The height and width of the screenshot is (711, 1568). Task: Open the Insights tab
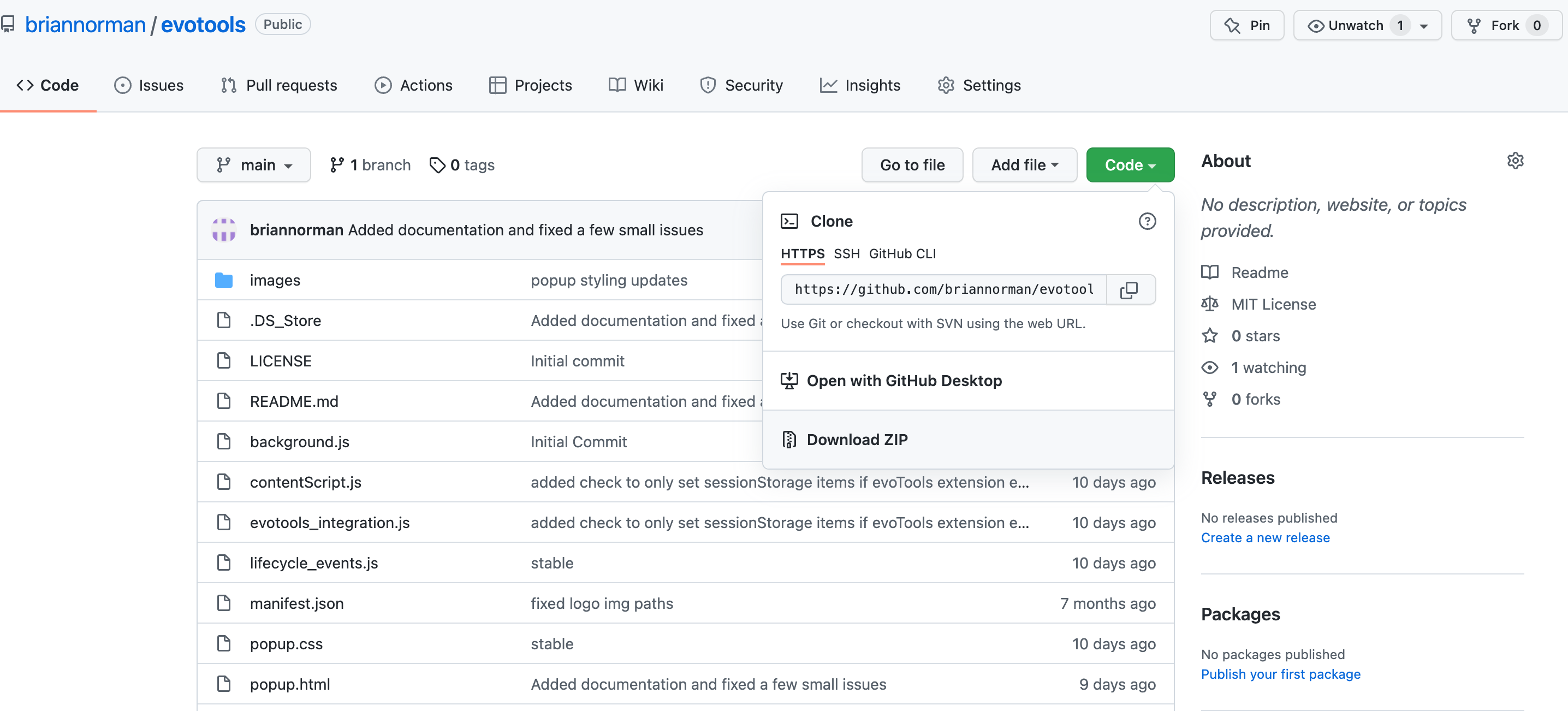(860, 85)
